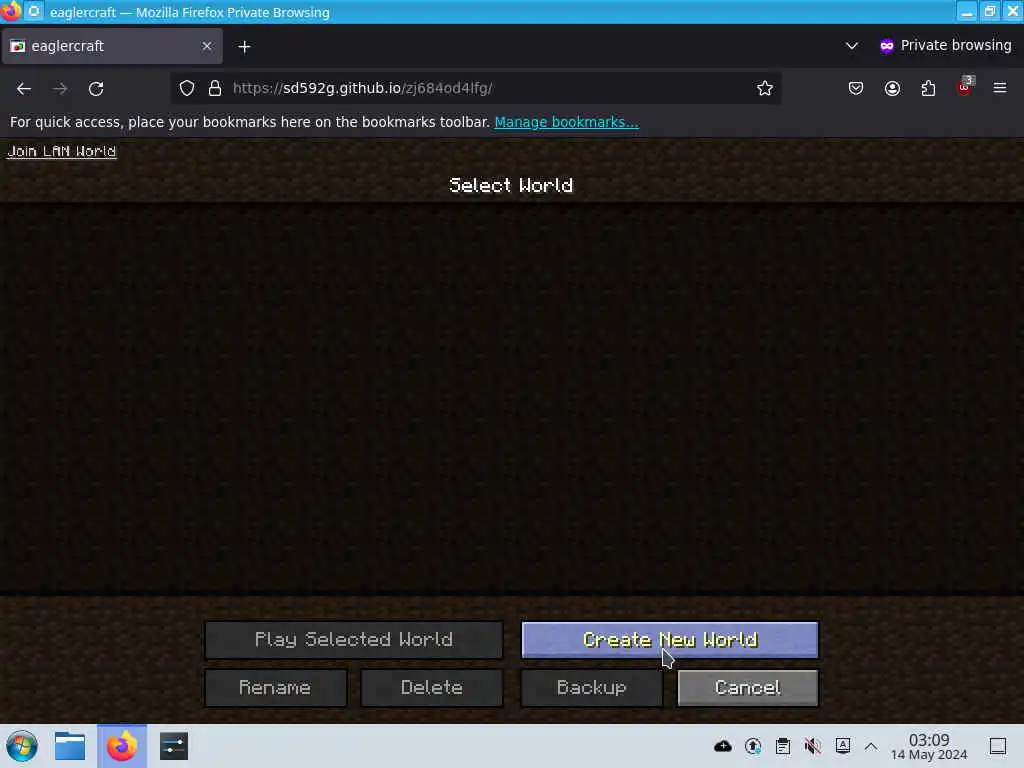
Task: Open the clipboard tray icon
Action: tap(783, 746)
